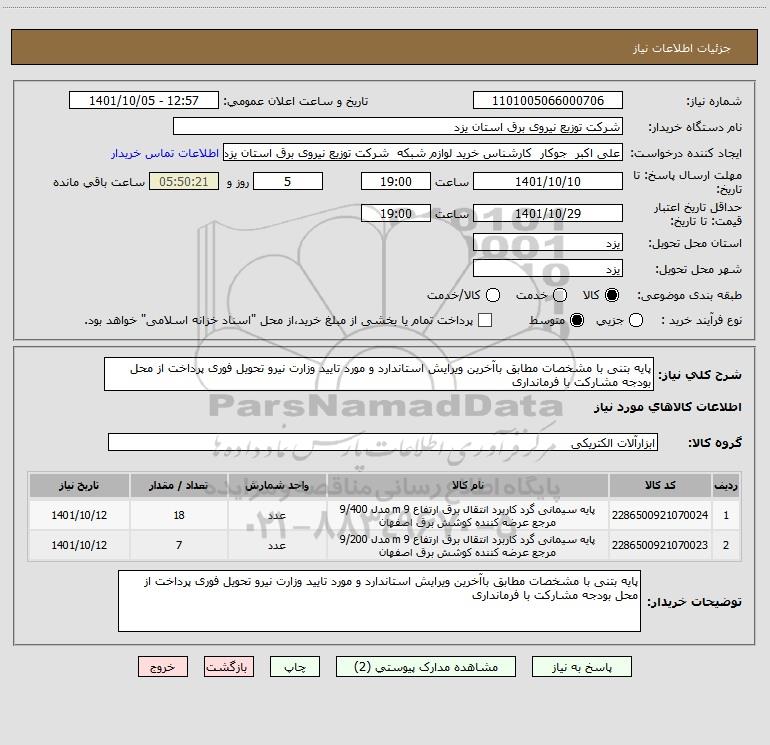Click quantity cell showing 18
The image size is (770, 745).
pos(179,515)
